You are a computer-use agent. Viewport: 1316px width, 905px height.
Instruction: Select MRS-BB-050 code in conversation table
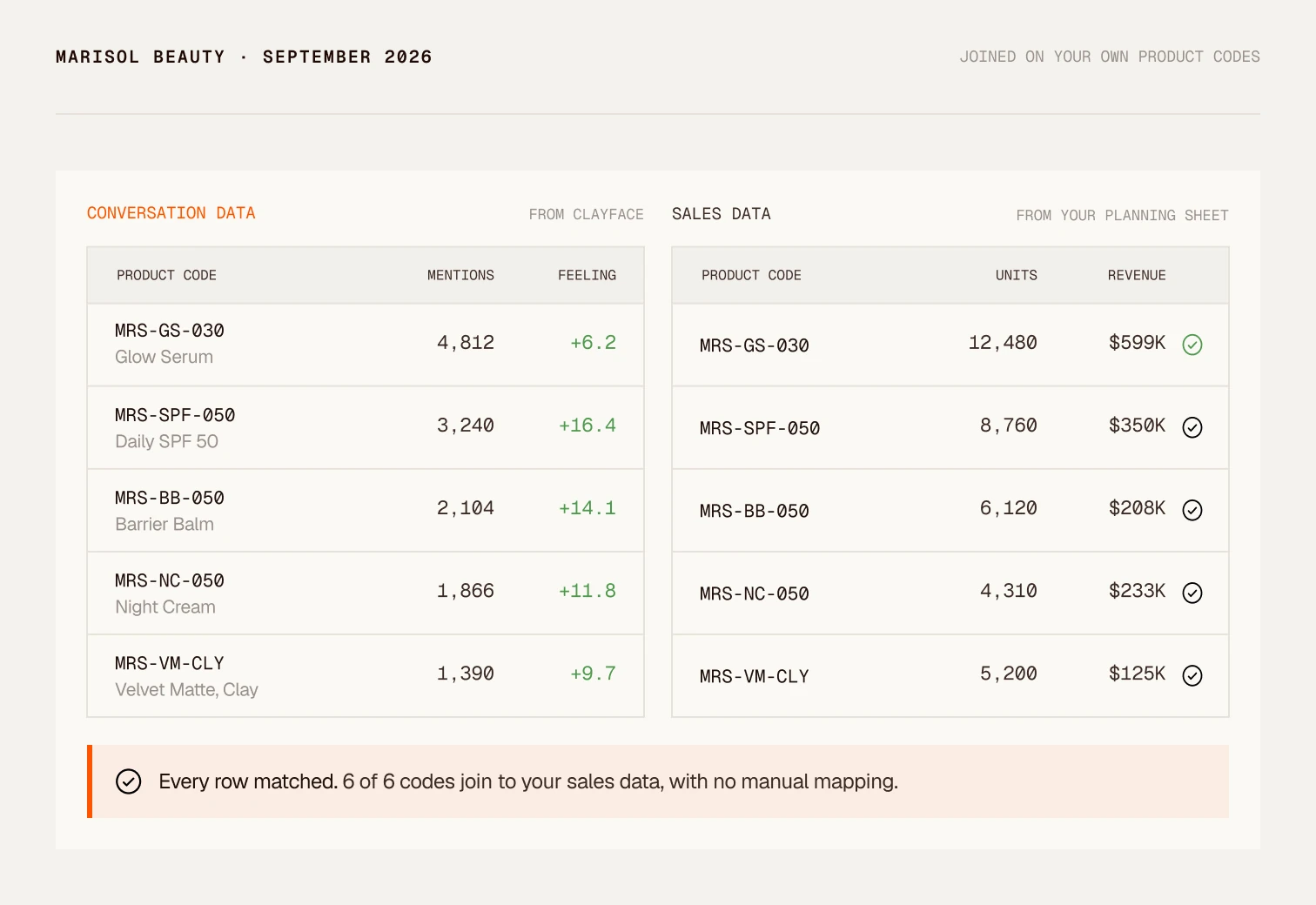pyautogui.click(x=170, y=498)
